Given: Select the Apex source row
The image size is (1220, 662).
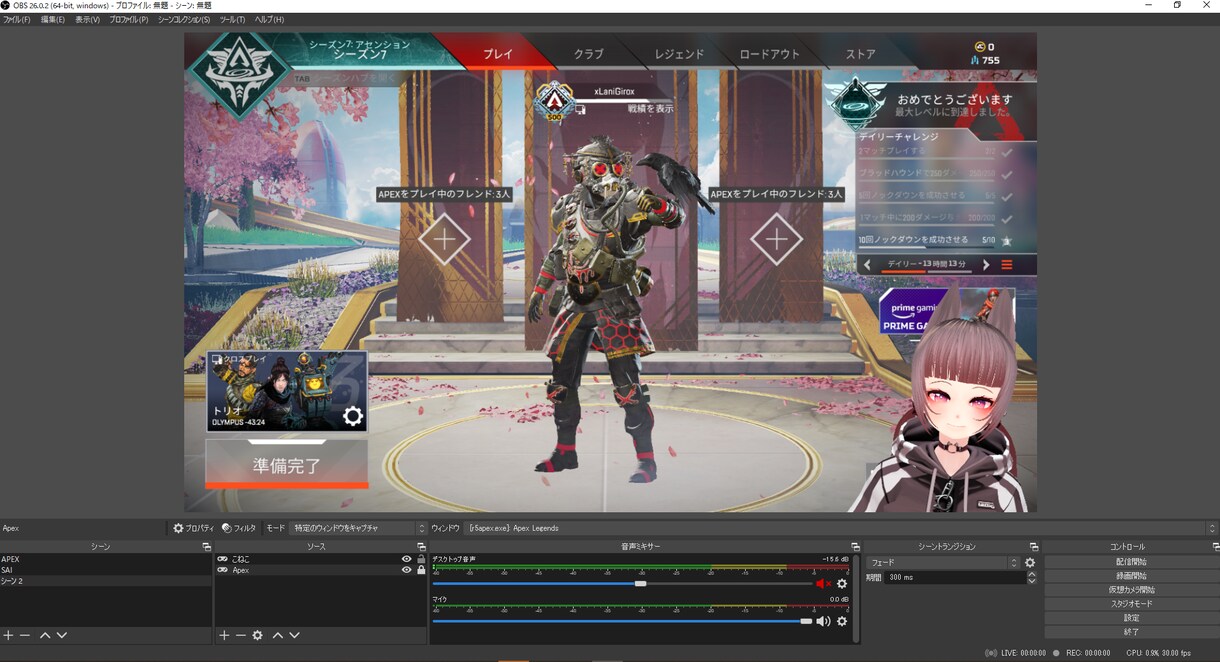Looking at the screenshot, I should pyautogui.click(x=322, y=570).
